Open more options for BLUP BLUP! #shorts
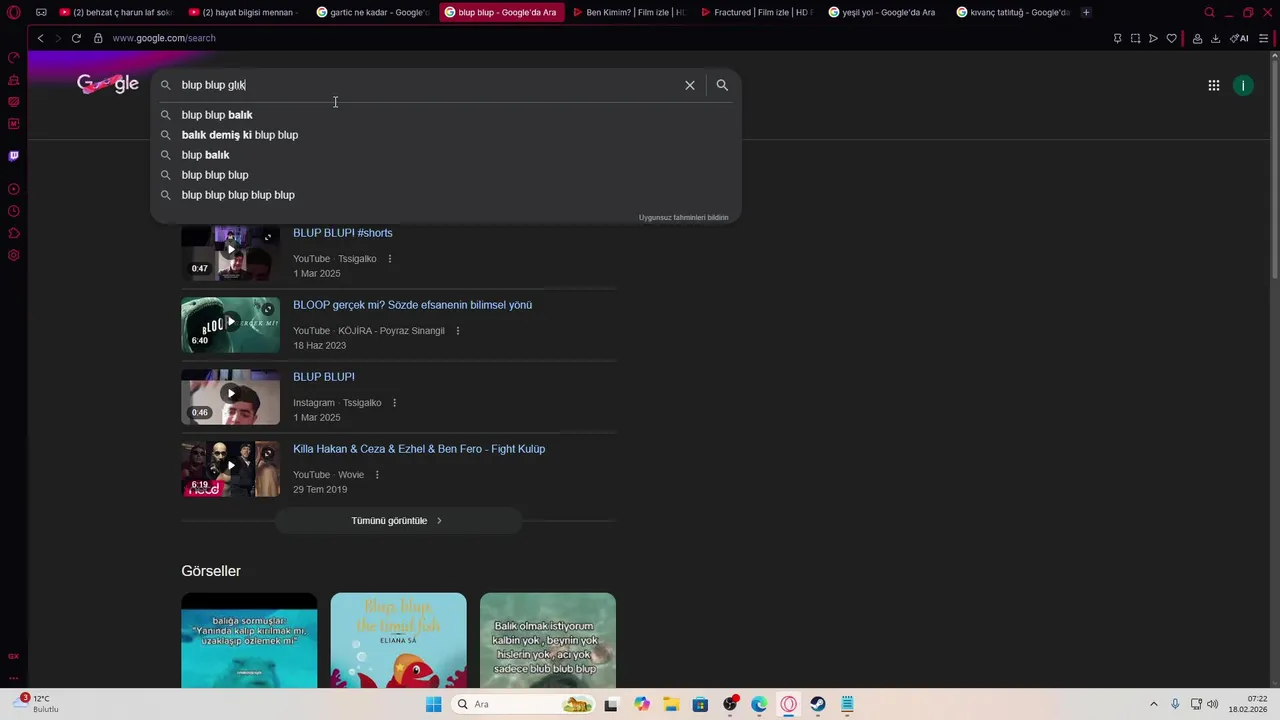The image size is (1280, 720). coord(390,259)
